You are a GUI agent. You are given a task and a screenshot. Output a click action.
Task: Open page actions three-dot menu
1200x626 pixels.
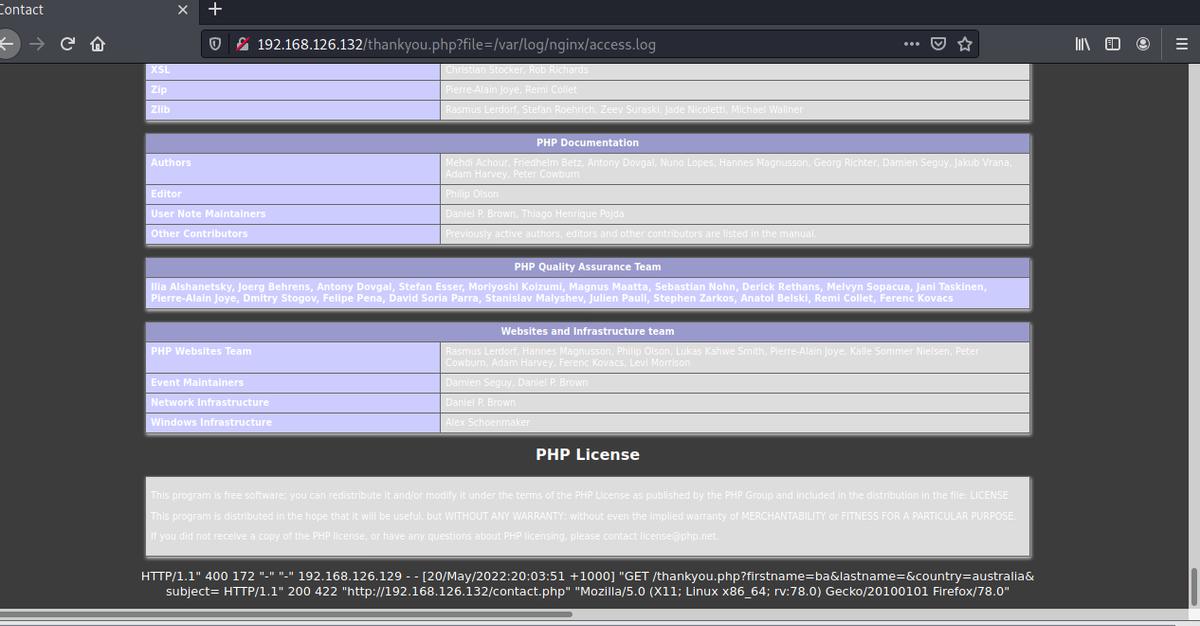tap(910, 44)
